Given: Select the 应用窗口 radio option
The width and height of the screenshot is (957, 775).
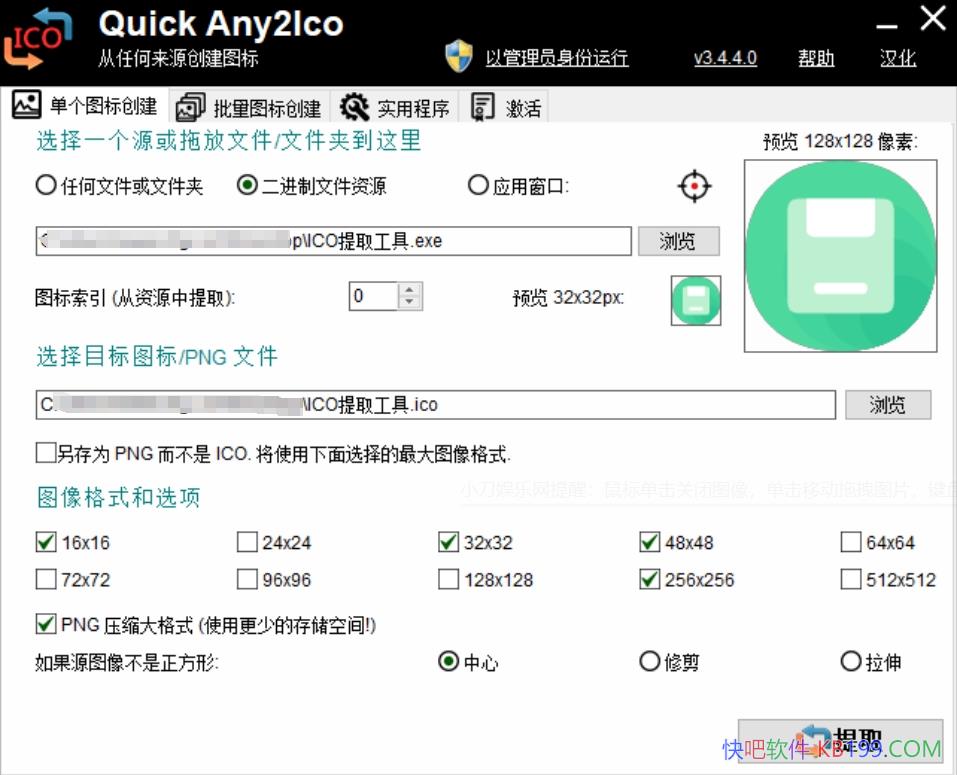Looking at the screenshot, I should (x=478, y=186).
